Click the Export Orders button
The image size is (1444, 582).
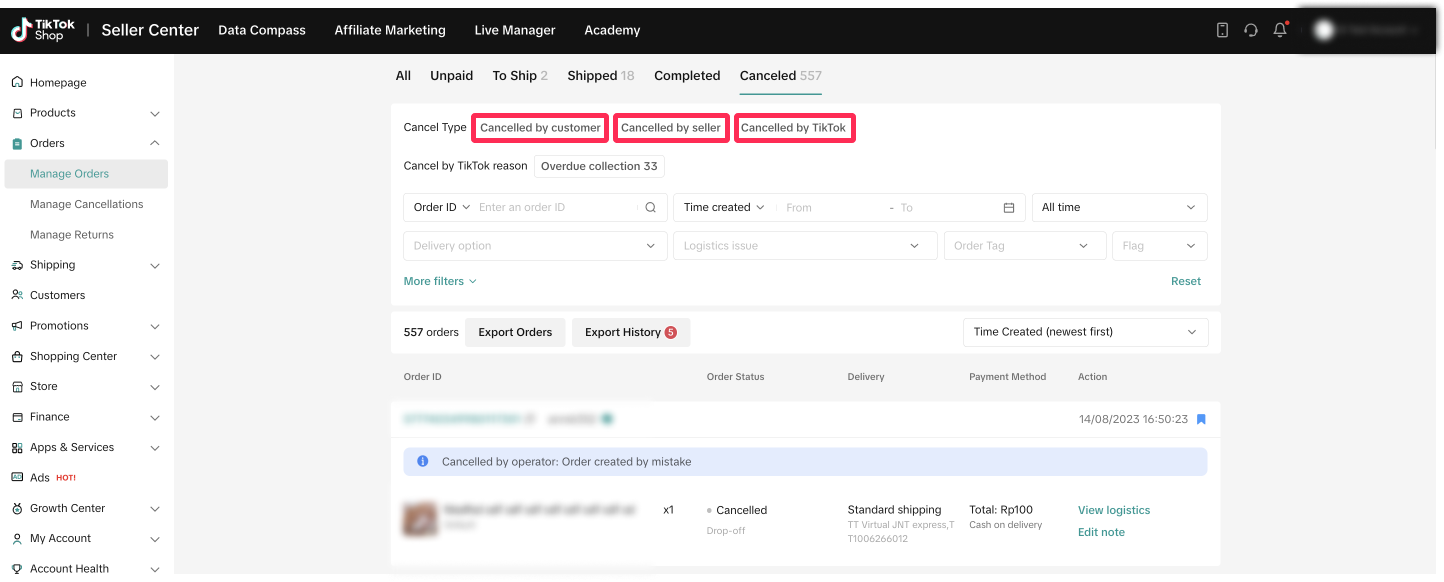515,333
